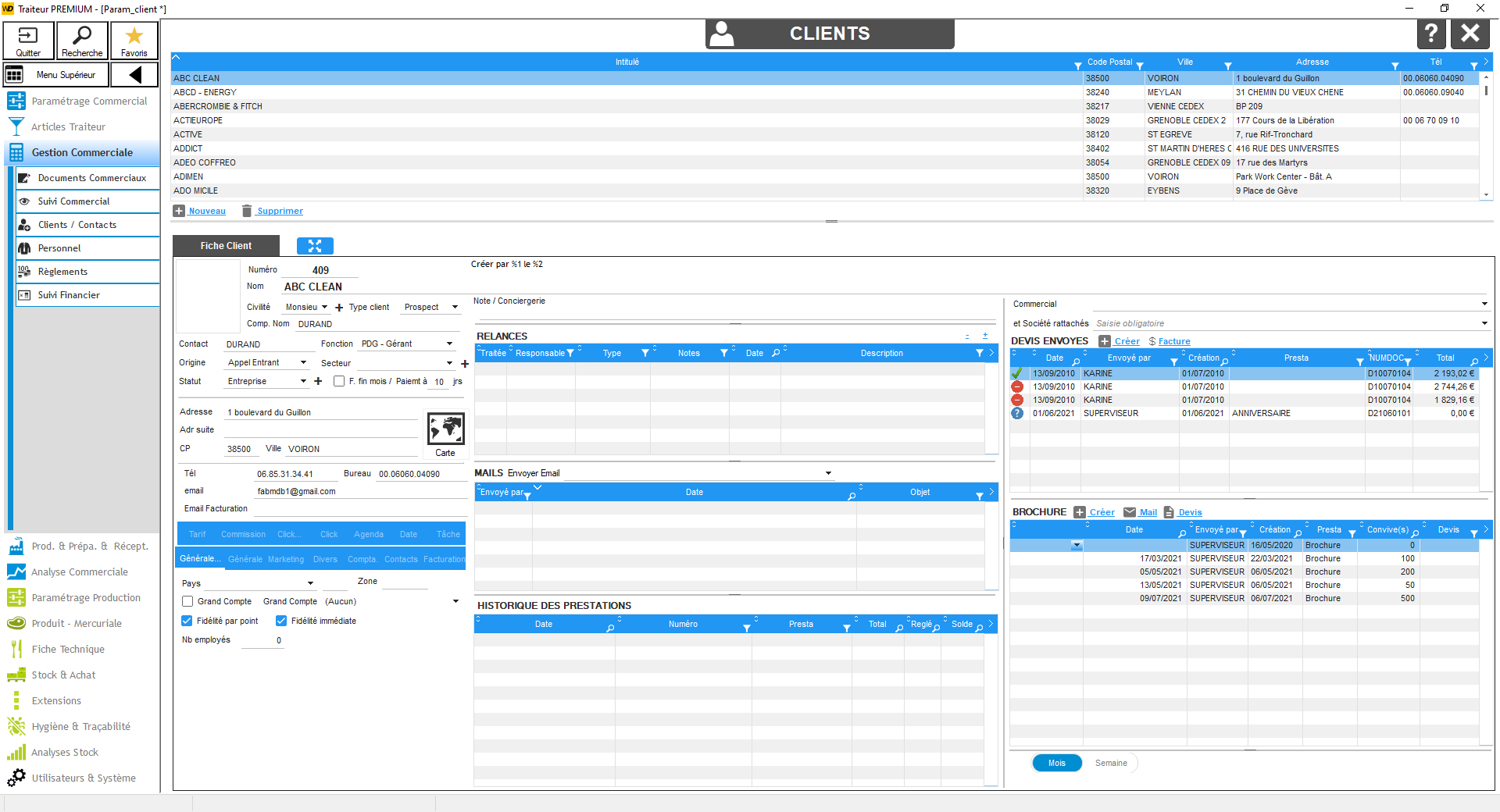Click the blue expand fullscreen icon
The height and width of the screenshot is (812, 1500).
tap(315, 246)
